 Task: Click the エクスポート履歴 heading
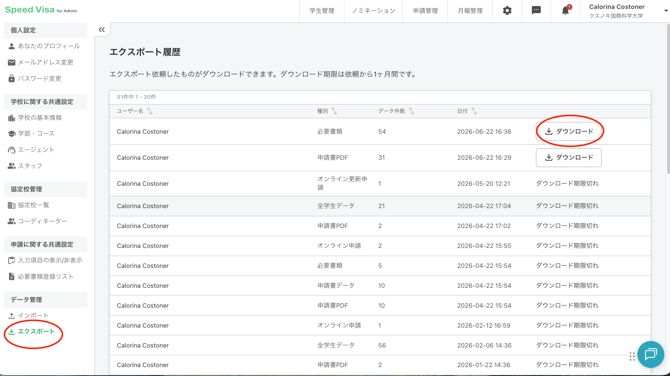tap(145, 52)
